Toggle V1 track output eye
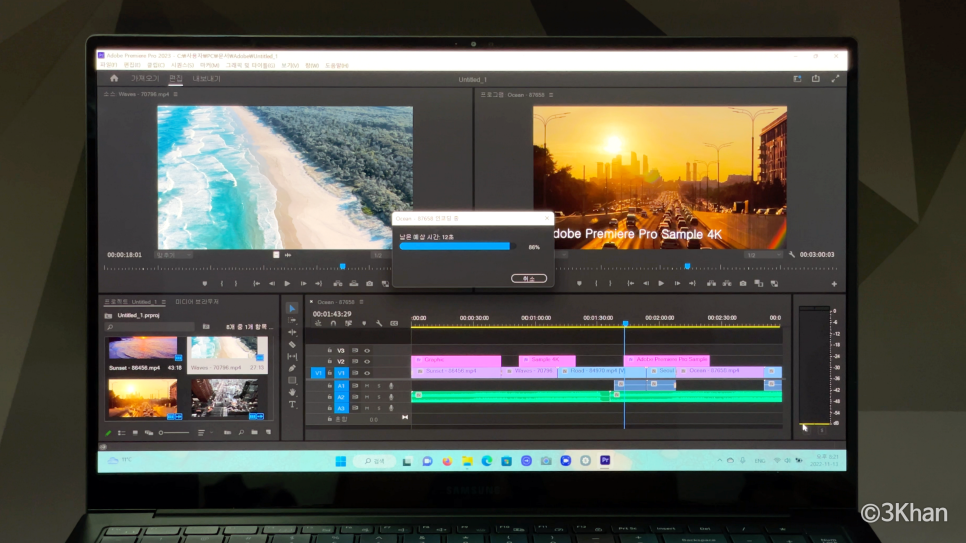The width and height of the screenshot is (966, 543). point(367,373)
